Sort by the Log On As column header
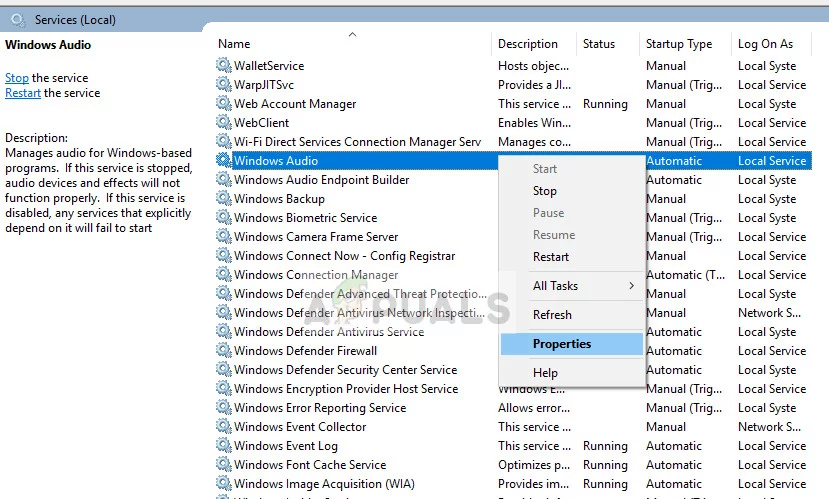 point(765,44)
